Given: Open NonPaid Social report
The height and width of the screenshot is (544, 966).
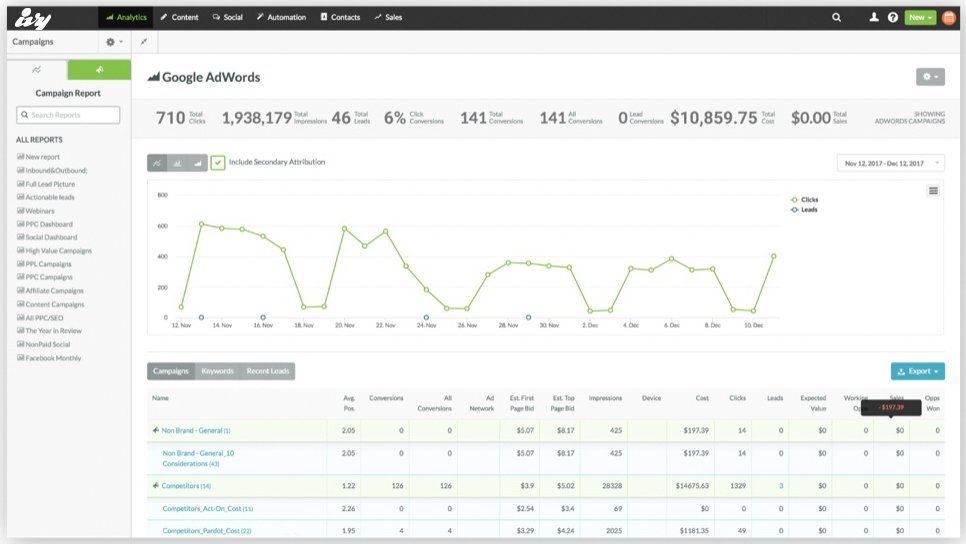Looking at the screenshot, I should click(x=44, y=344).
